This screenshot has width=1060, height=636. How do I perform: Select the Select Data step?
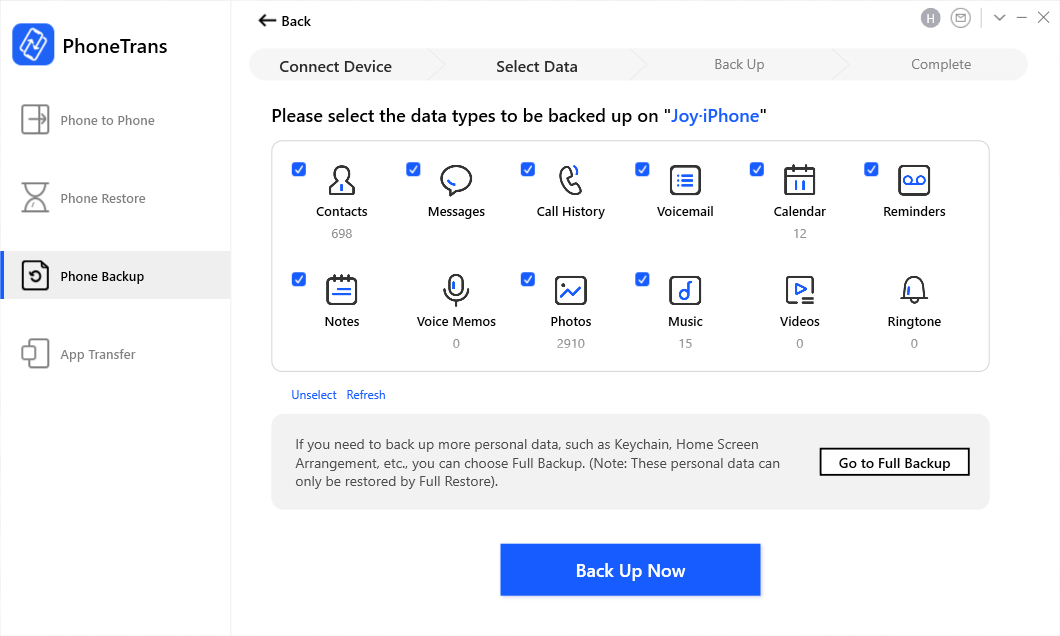point(537,66)
